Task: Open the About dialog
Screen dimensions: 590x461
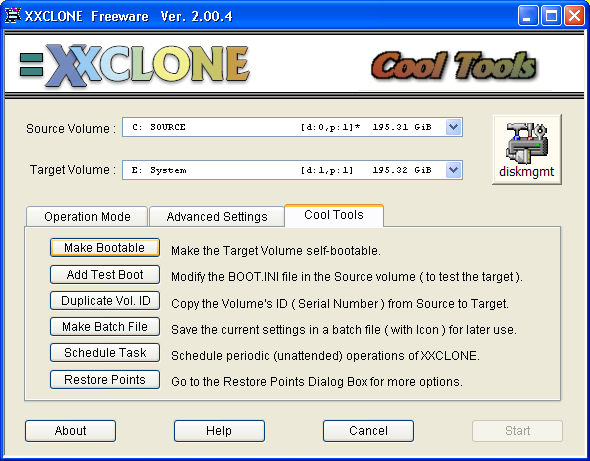Action: tap(70, 431)
